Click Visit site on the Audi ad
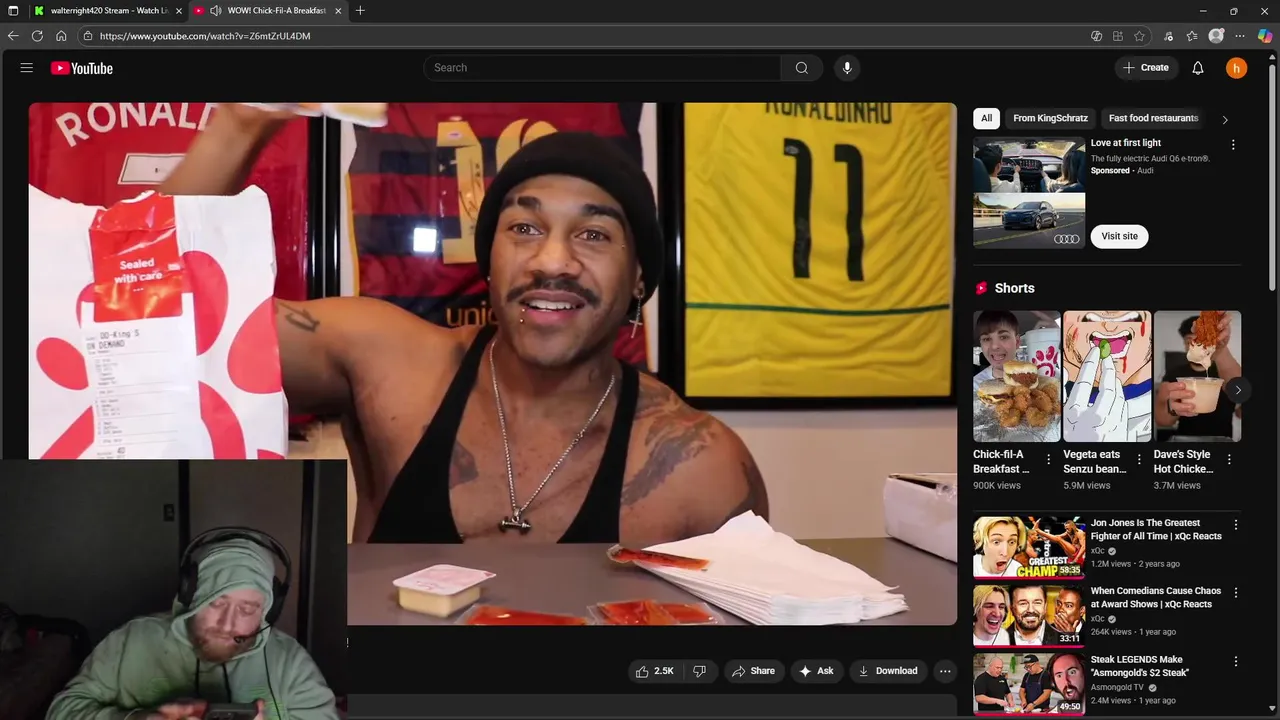Image resolution: width=1280 pixels, height=720 pixels. [1119, 236]
